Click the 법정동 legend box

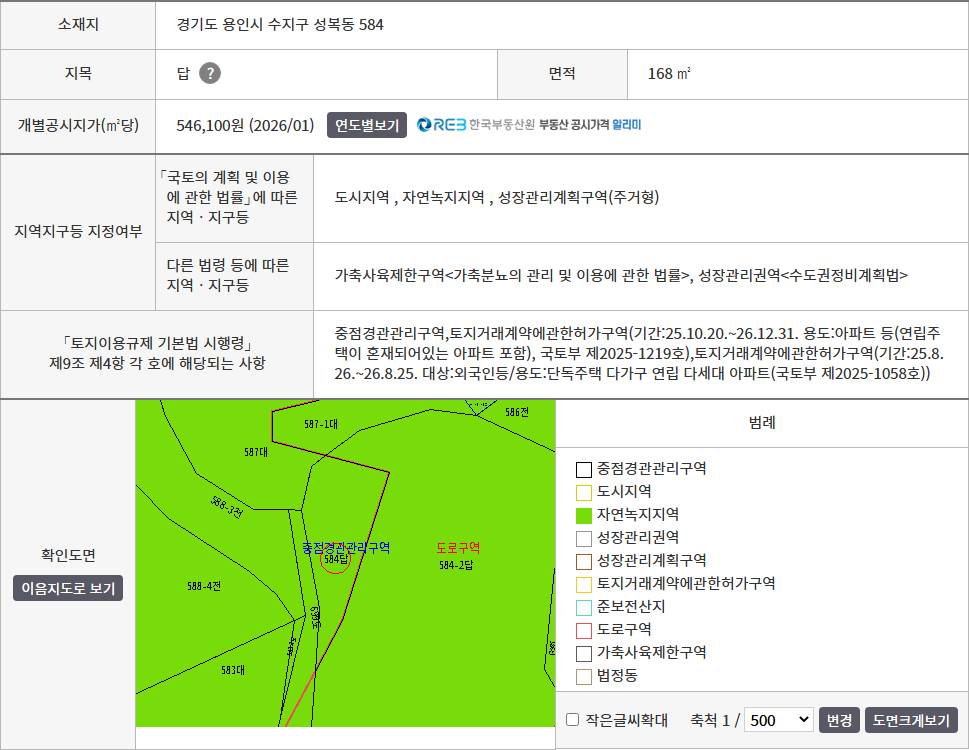[583, 676]
